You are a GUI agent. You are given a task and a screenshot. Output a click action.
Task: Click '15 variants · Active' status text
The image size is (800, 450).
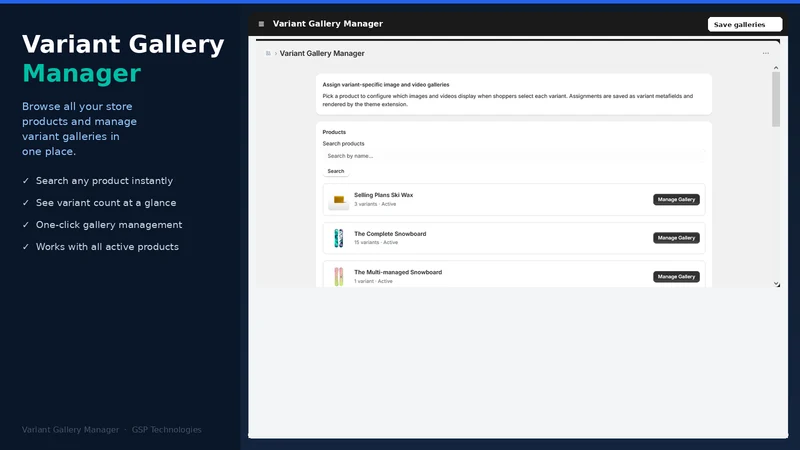(376, 242)
